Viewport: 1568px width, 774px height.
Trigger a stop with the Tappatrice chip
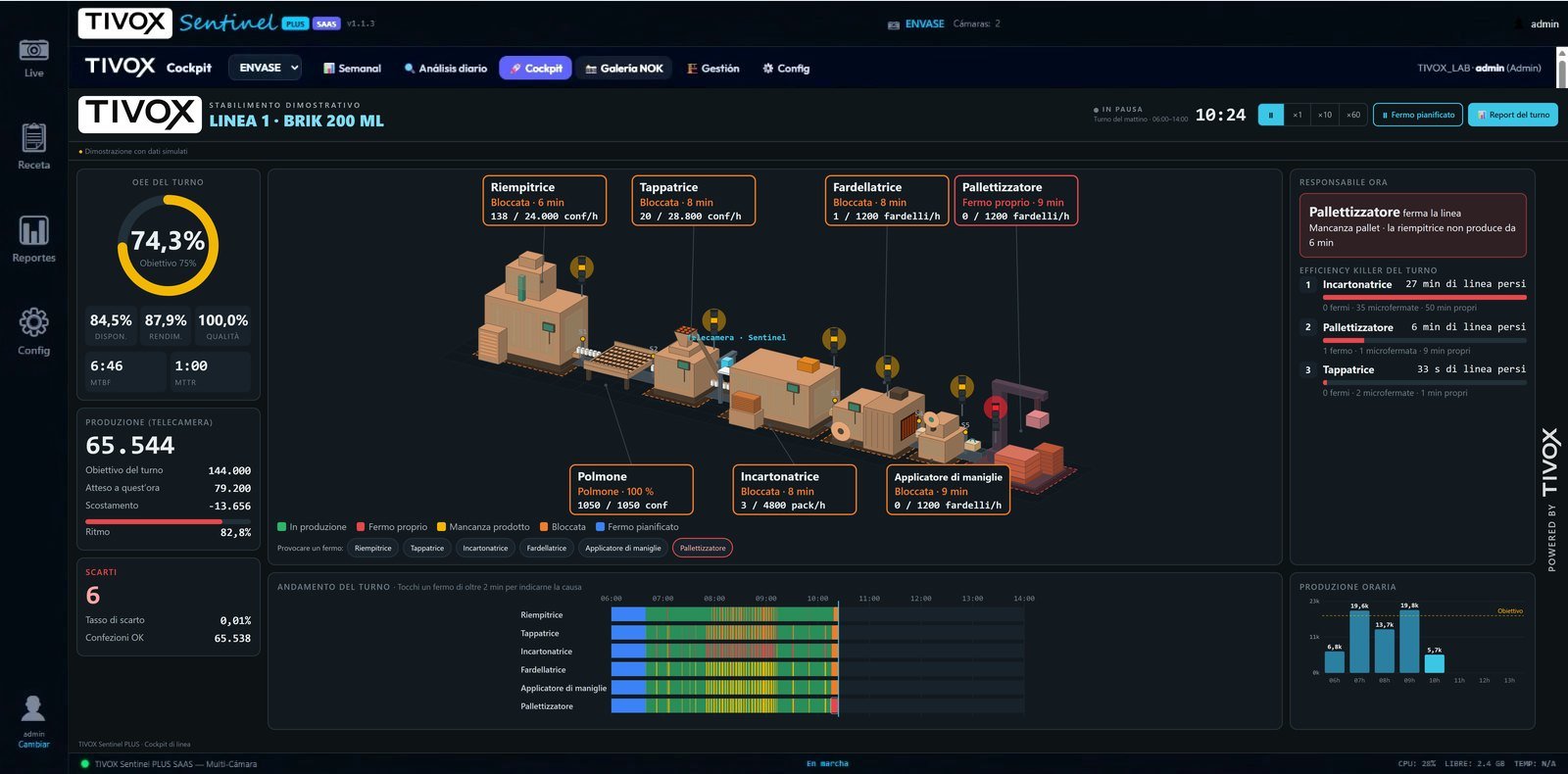coord(427,549)
